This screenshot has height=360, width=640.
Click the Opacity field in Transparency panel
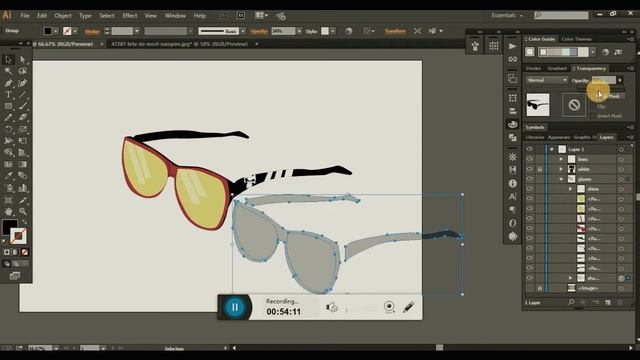[x=604, y=80]
